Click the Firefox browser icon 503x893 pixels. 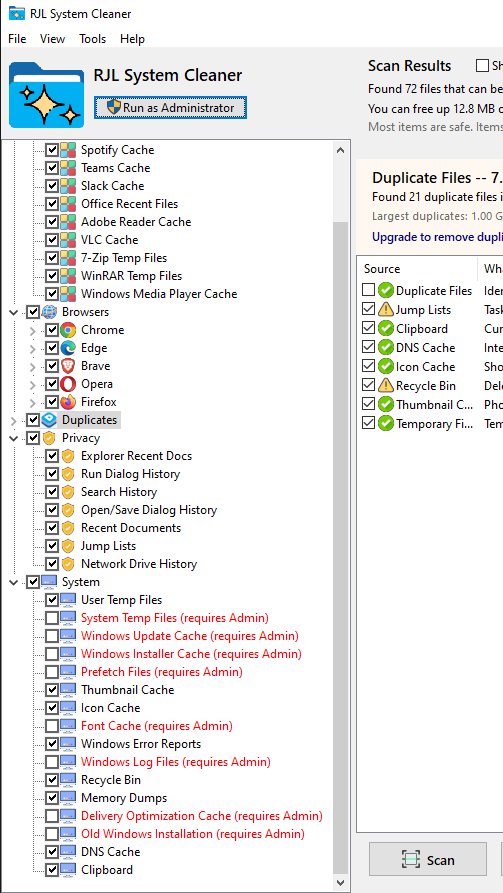coord(68,402)
